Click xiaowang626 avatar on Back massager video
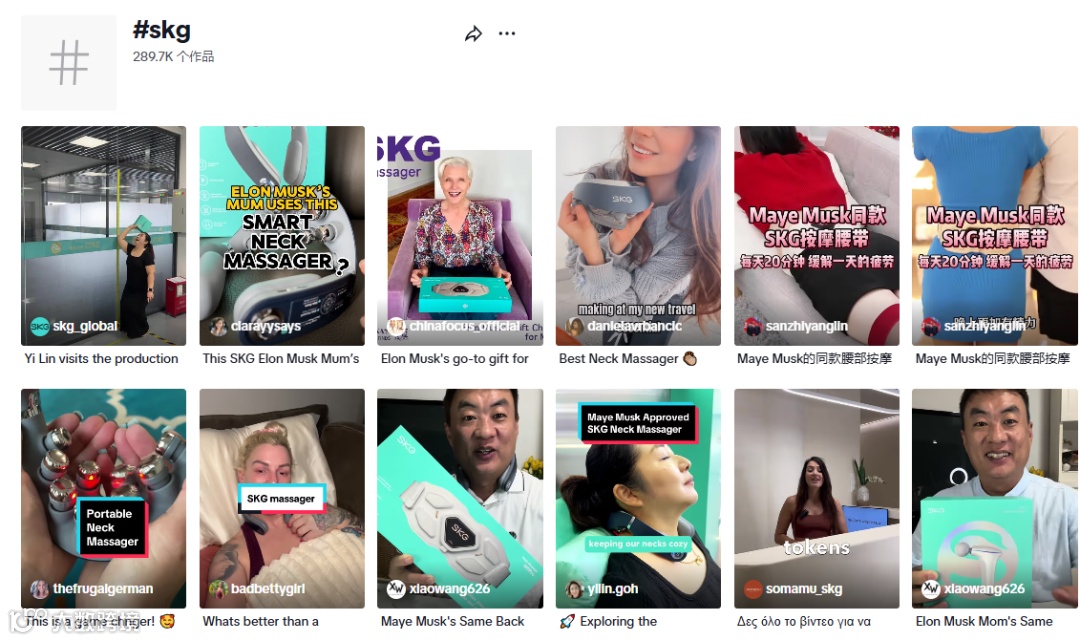Image resolution: width=1080 pixels, height=641 pixels. pos(396,589)
